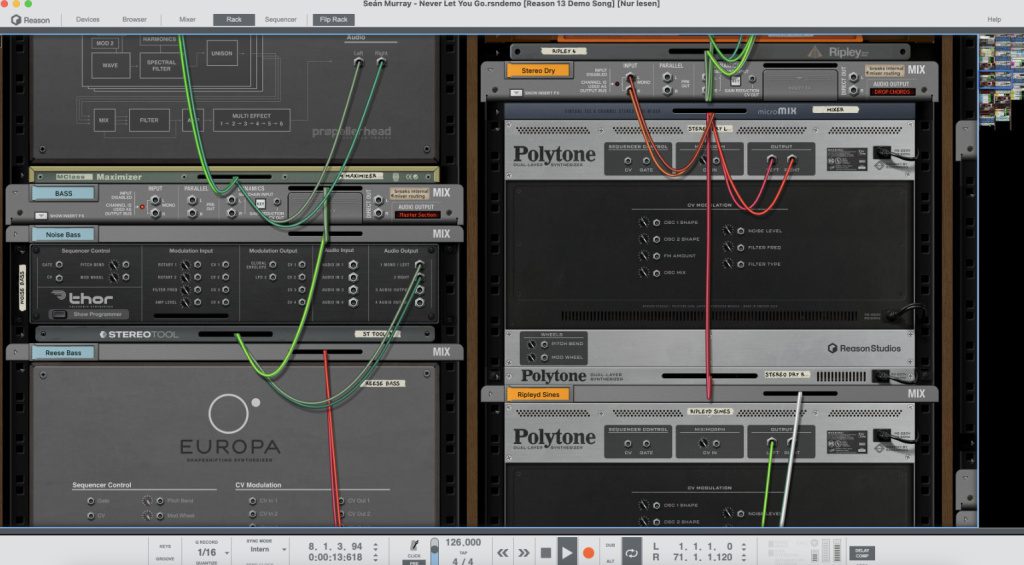This screenshot has width=1024, height=565.
Task: Collapse the Noise Bass mix channel device
Action: click(x=16, y=234)
